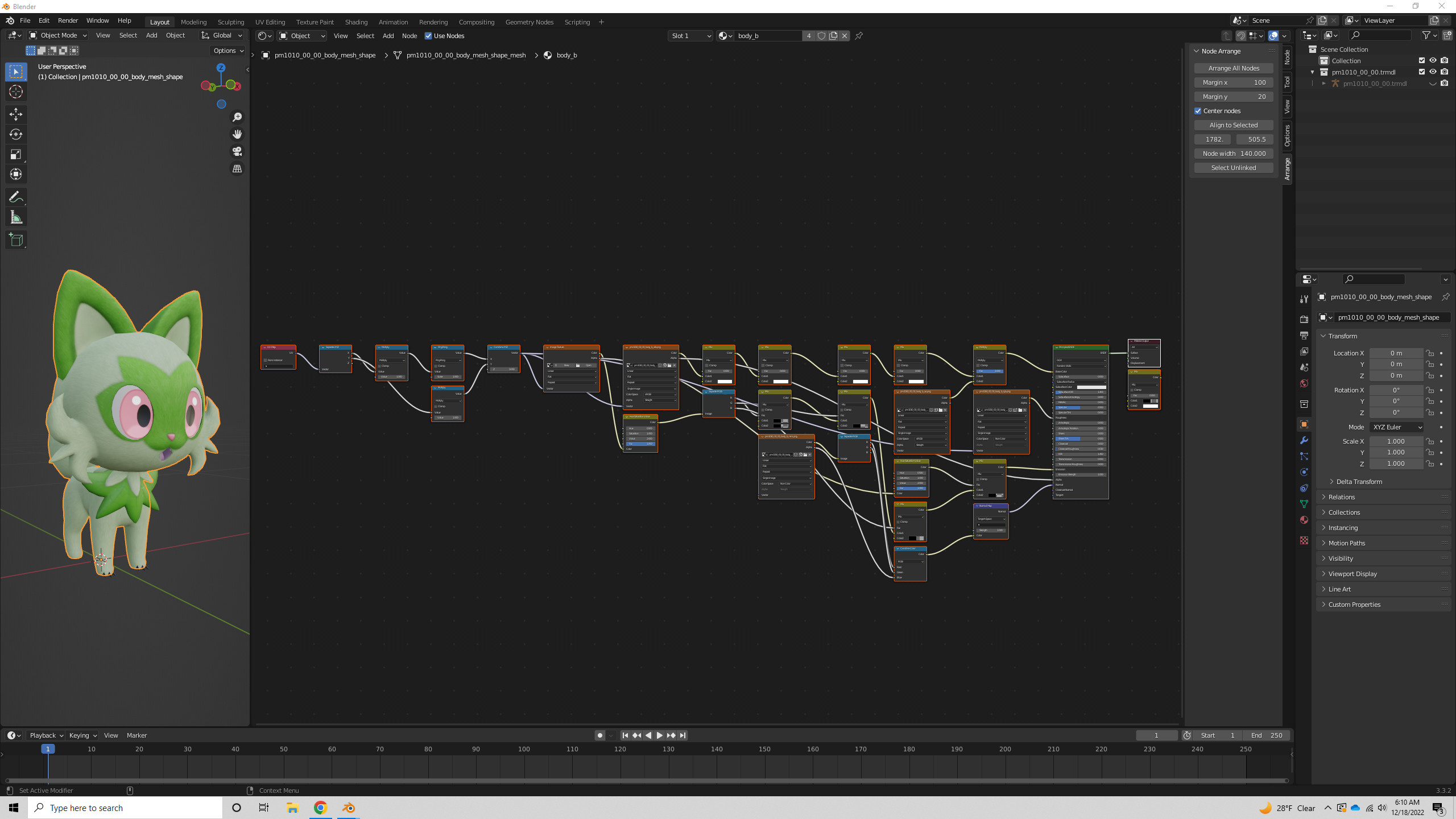Open the Output properties tab icon

point(1304,335)
